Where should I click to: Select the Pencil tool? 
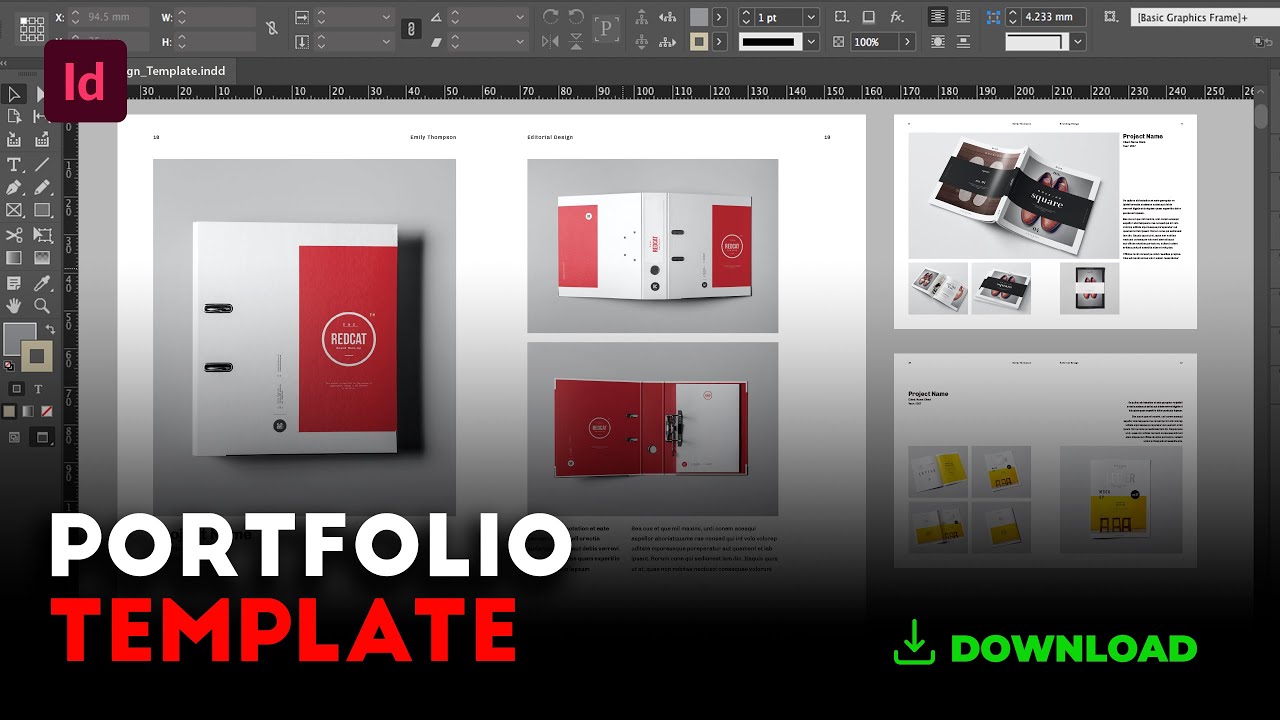[42, 188]
